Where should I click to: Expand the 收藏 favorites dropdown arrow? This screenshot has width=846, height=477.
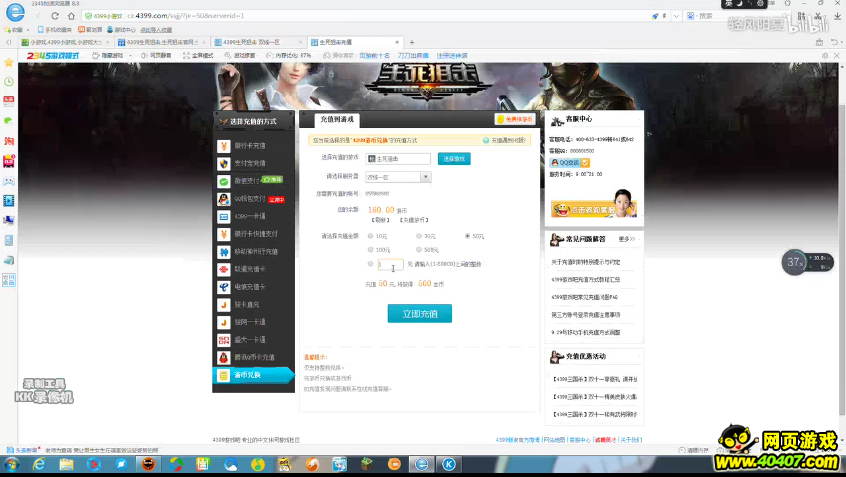(x=28, y=30)
